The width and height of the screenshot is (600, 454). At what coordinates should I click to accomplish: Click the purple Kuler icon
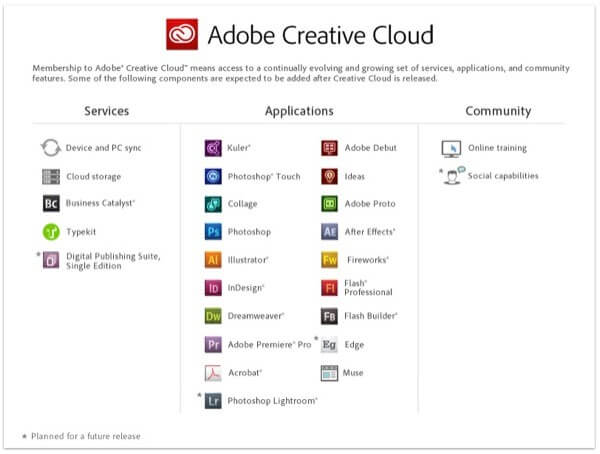tap(213, 148)
